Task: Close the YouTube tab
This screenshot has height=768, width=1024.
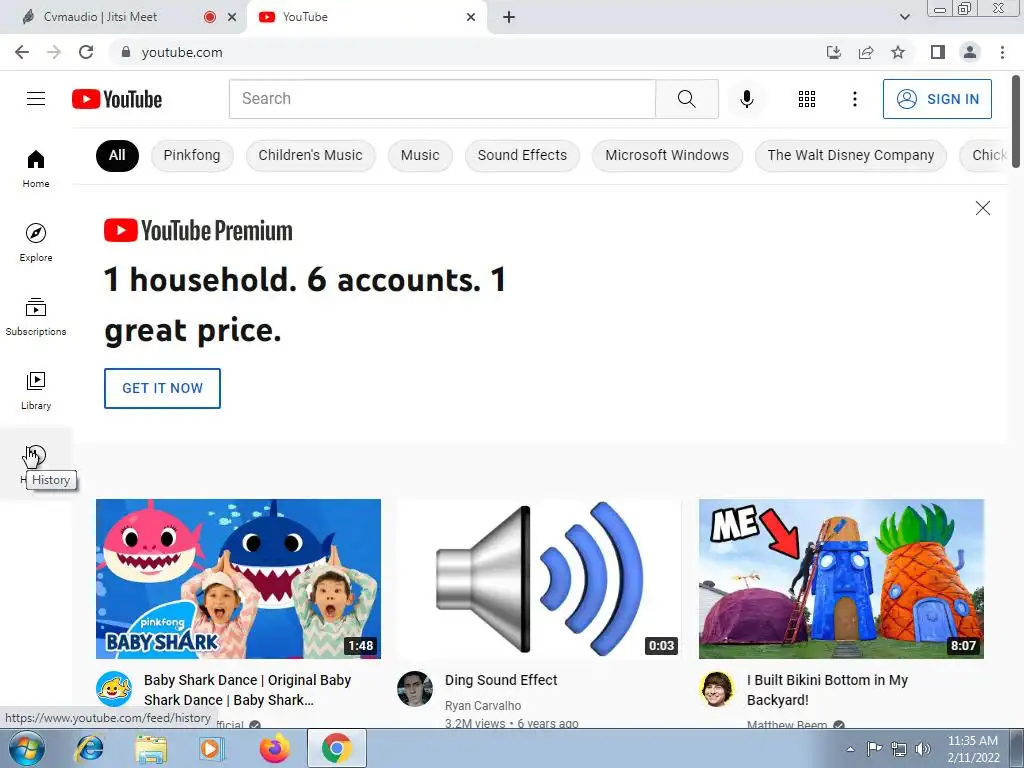Action: [471, 17]
